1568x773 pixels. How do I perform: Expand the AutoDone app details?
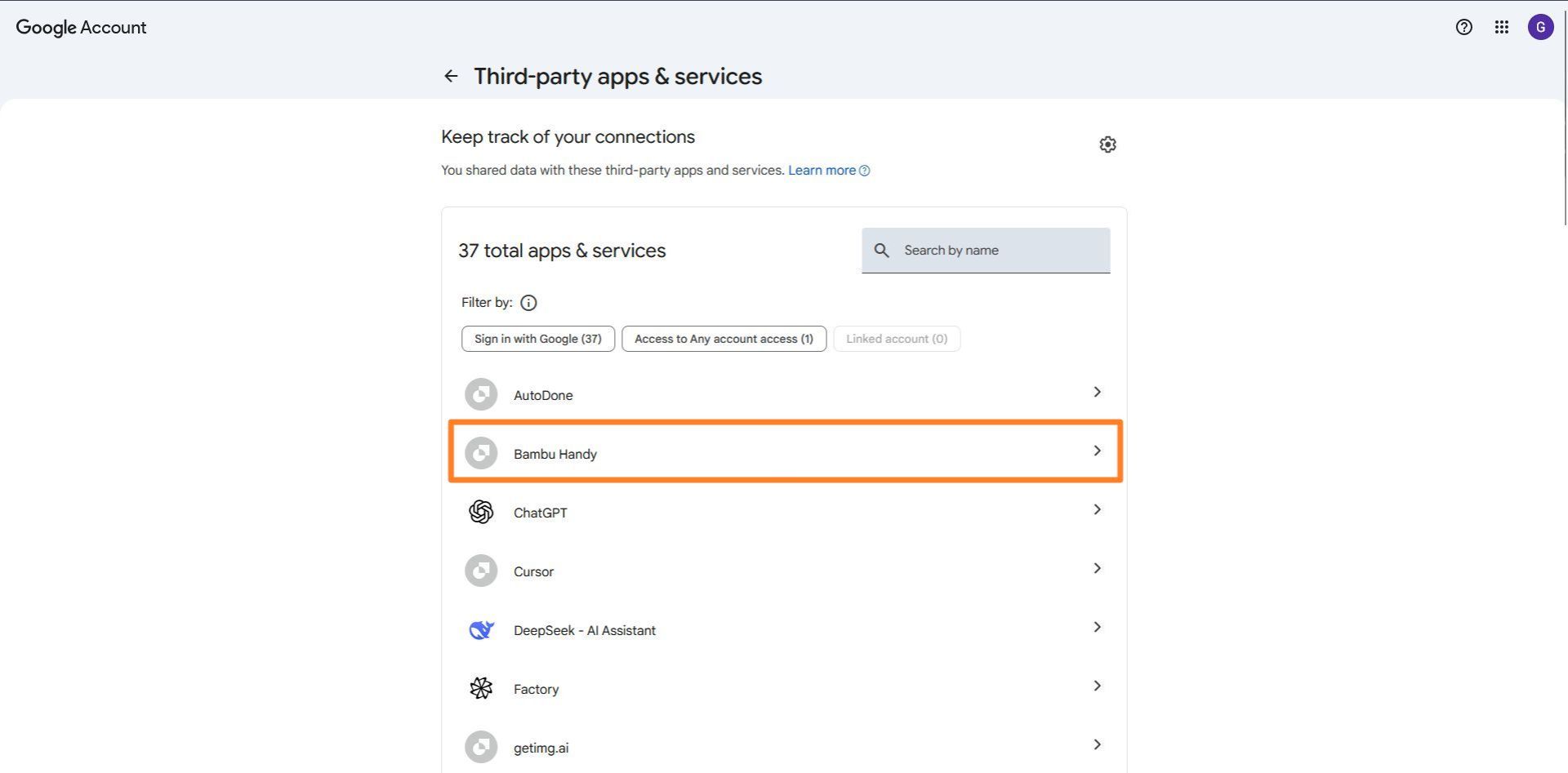click(1098, 391)
